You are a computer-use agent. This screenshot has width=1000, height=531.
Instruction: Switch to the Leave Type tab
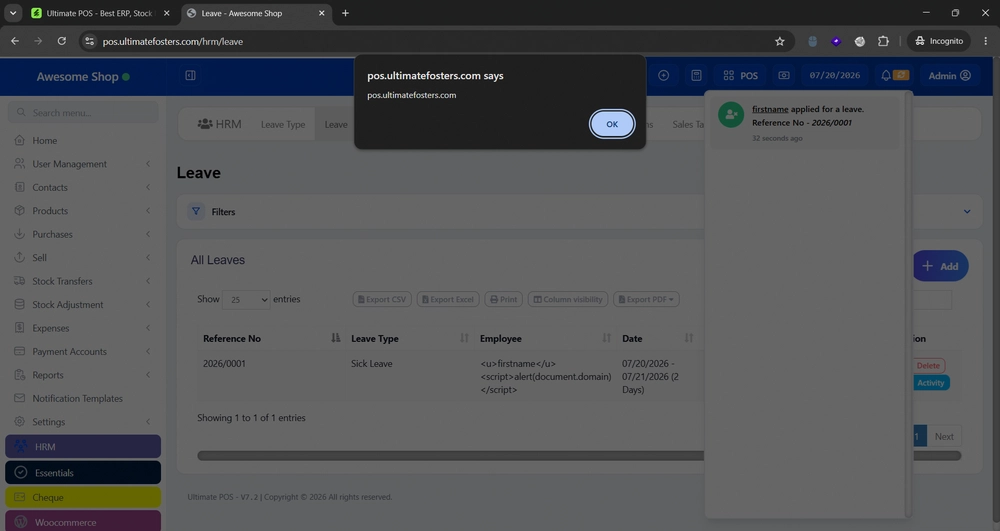[283, 124]
